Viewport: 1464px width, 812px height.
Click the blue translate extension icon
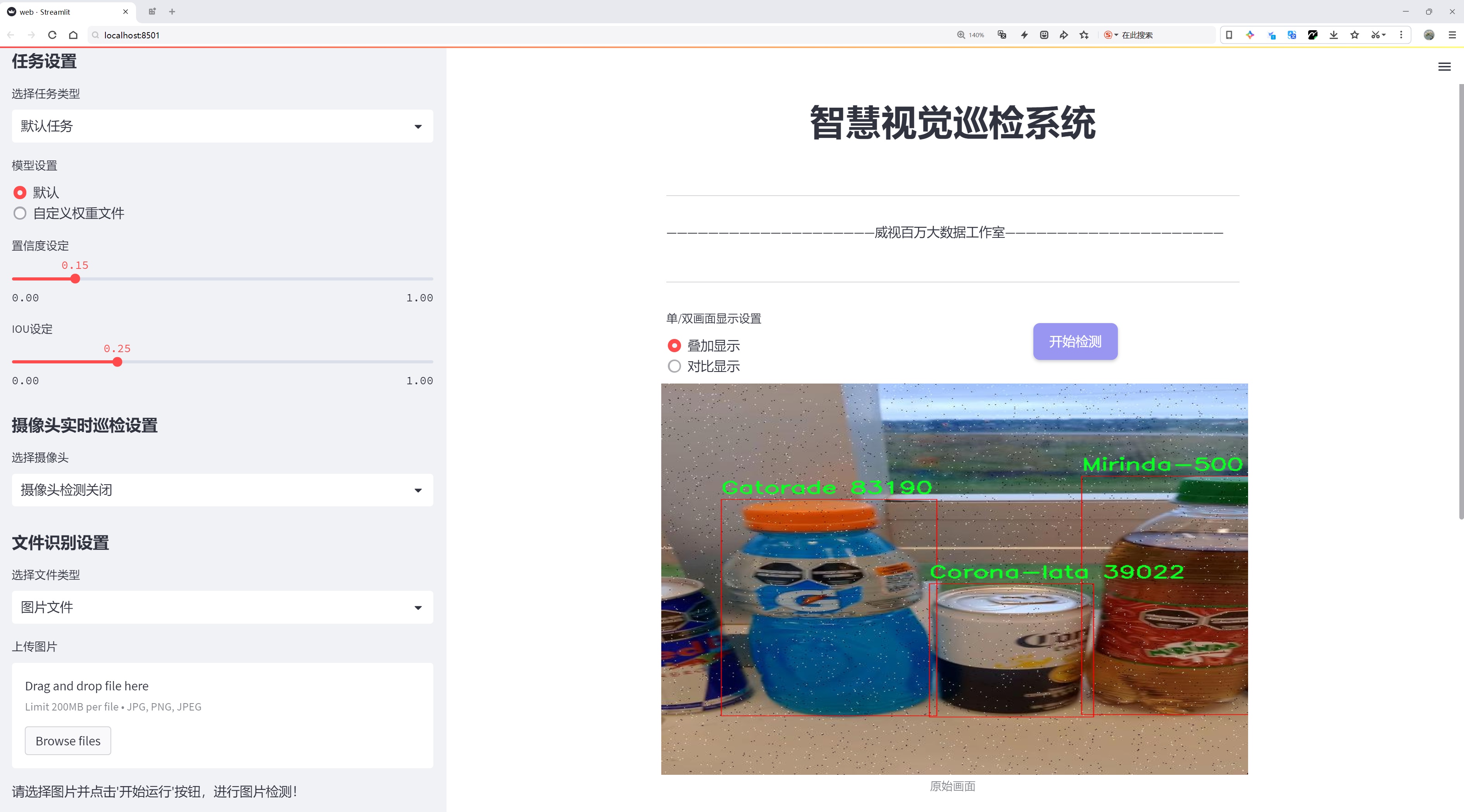click(1292, 35)
